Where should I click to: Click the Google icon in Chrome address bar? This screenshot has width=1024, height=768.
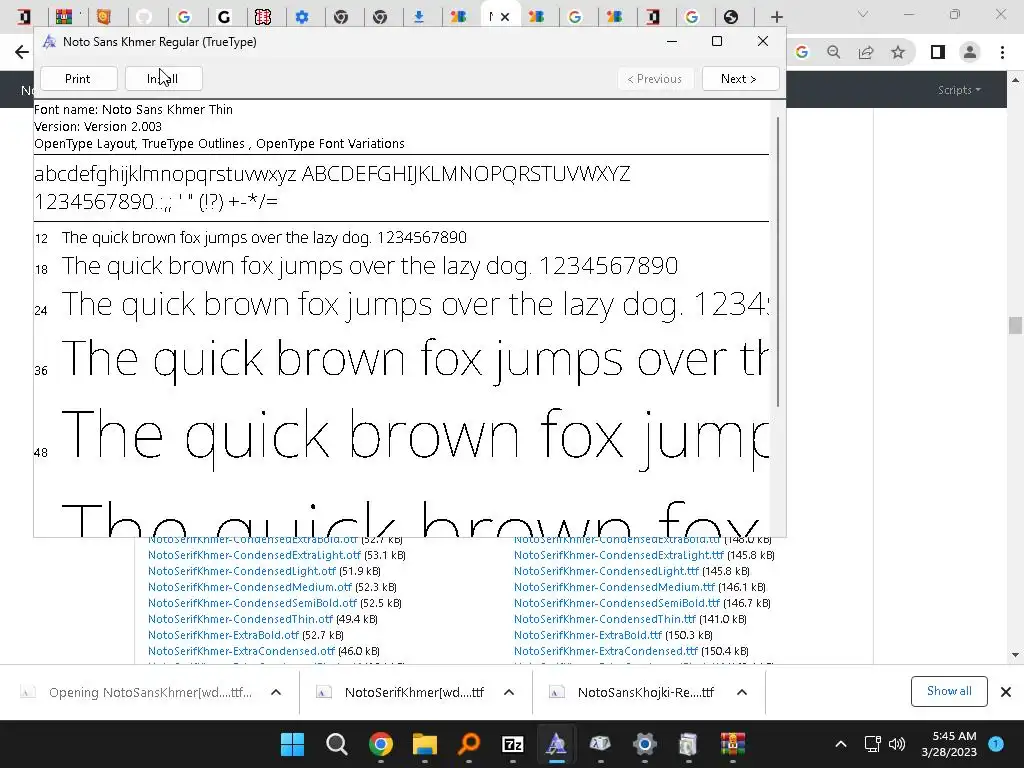(802, 52)
